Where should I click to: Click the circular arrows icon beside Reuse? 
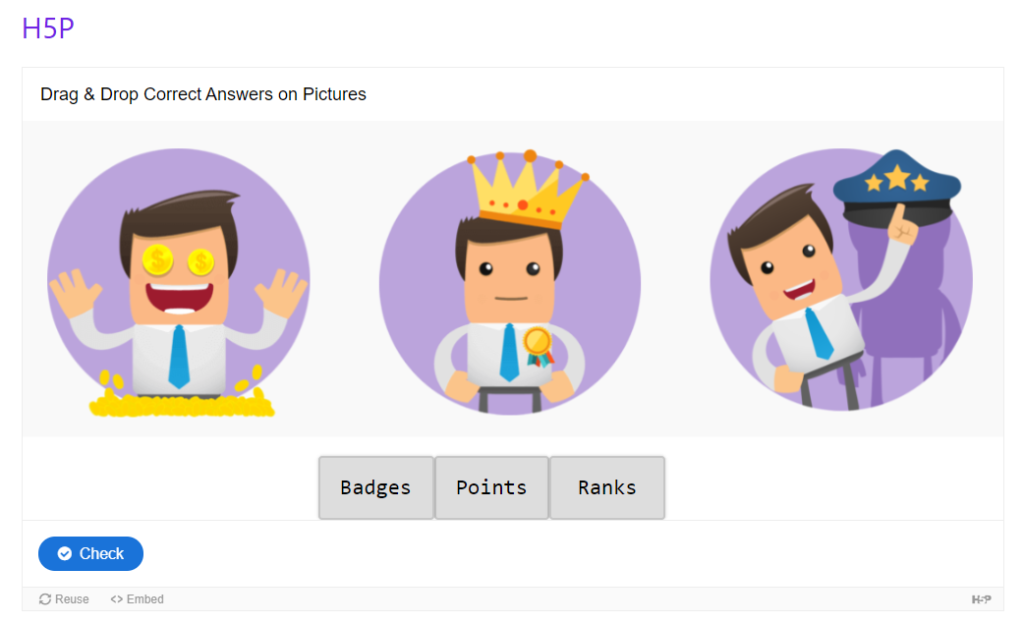45,599
